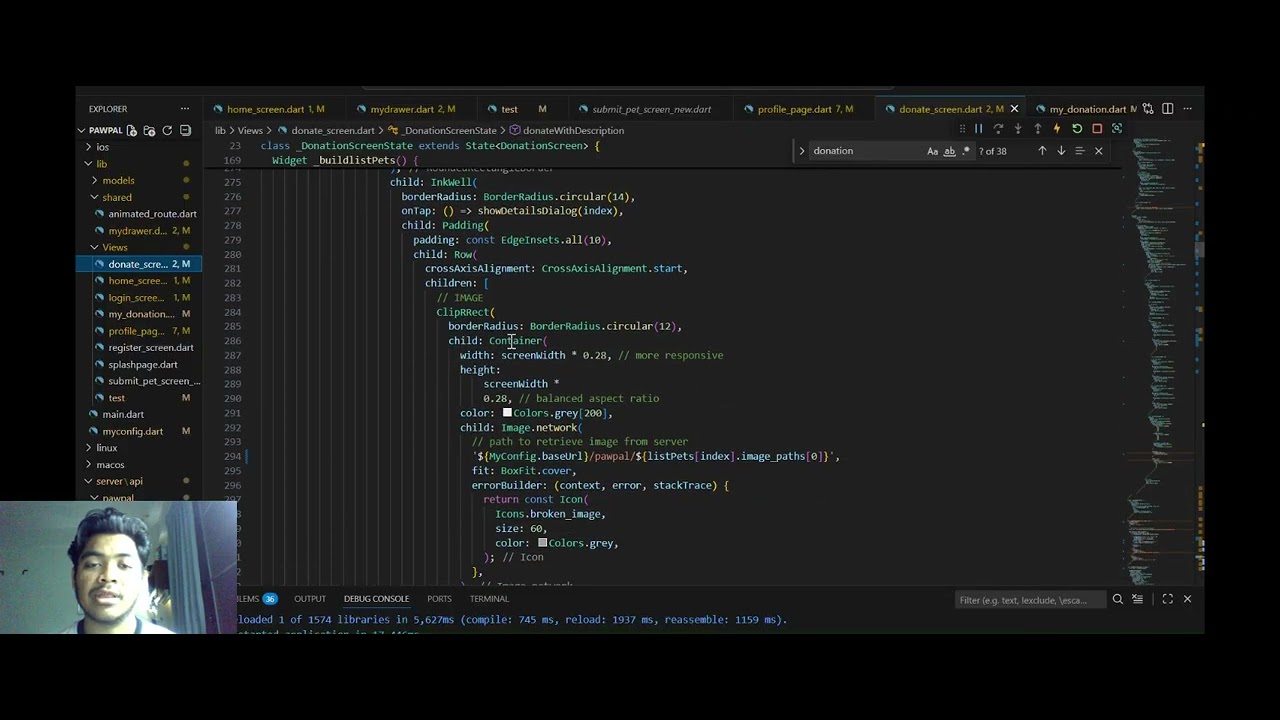
Task: Toggle Match Whole Word in find widget
Action: click(950, 151)
